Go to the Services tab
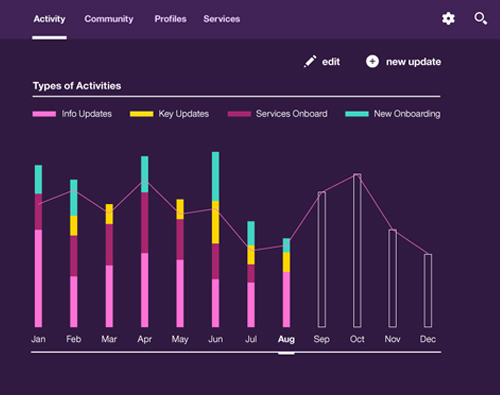 tap(222, 19)
